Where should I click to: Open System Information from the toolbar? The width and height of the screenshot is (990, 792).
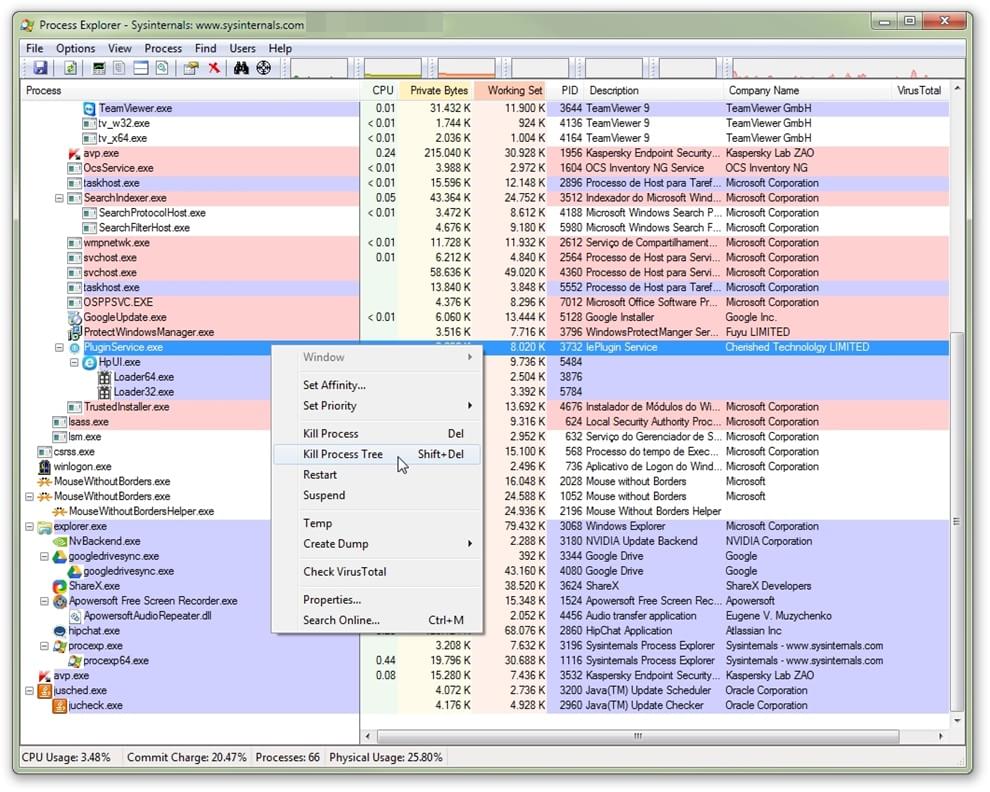coord(99,68)
